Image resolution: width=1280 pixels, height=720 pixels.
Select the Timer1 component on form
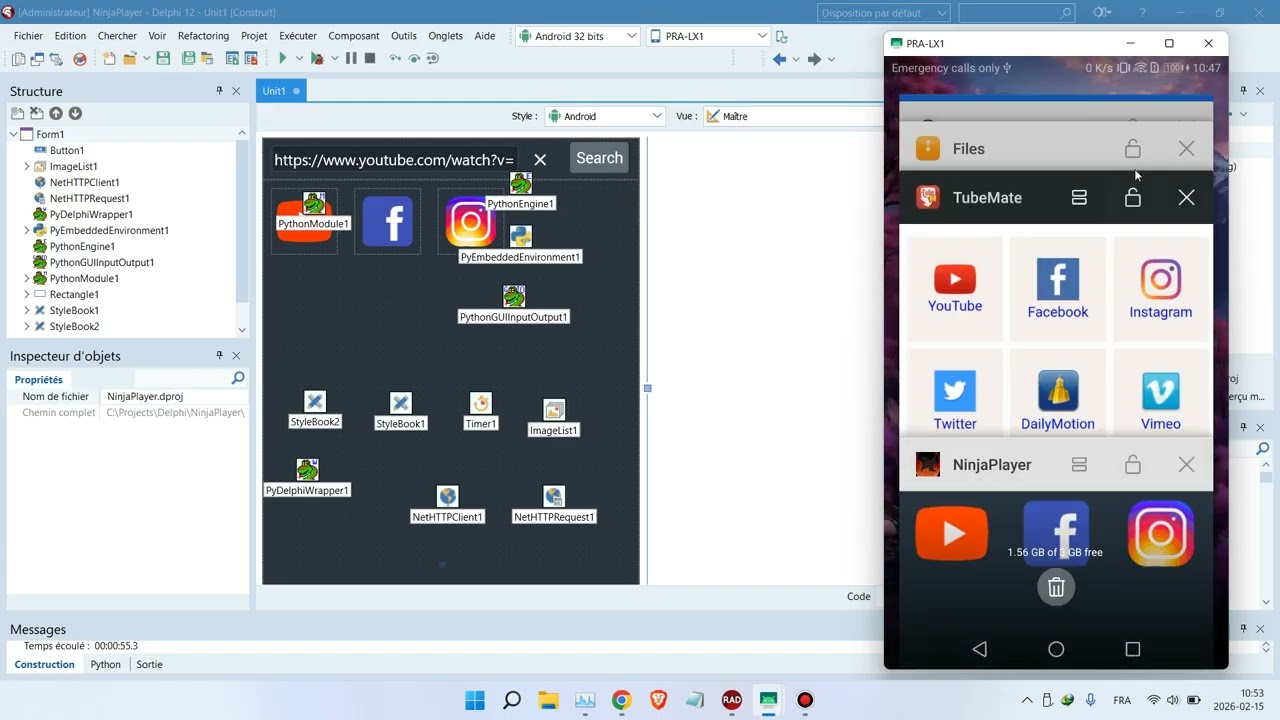pyautogui.click(x=481, y=403)
